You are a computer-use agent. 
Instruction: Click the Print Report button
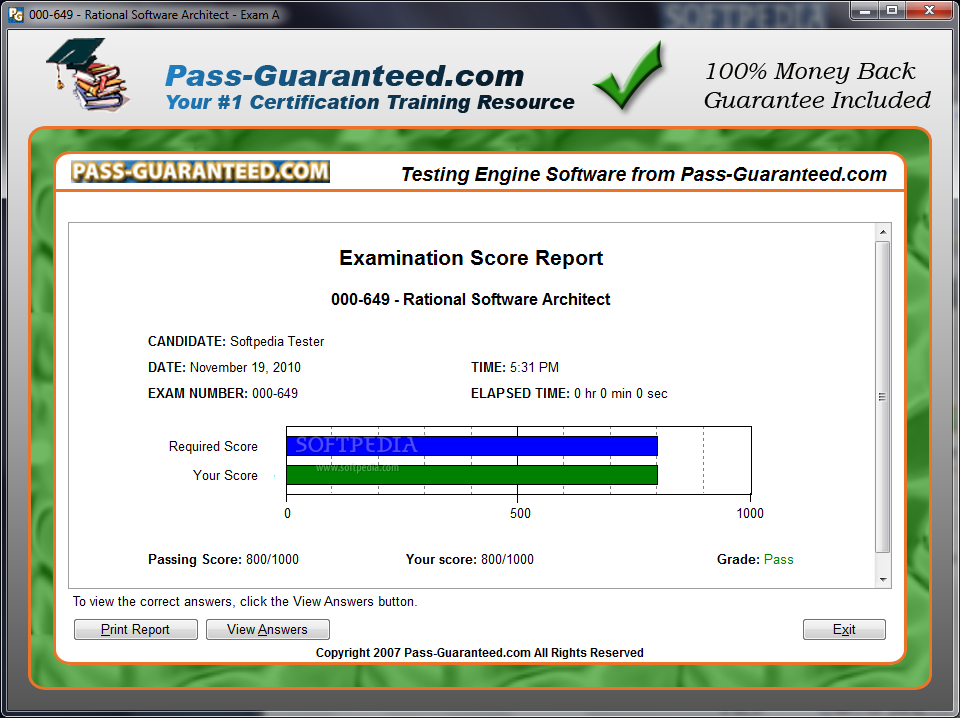coord(136,629)
